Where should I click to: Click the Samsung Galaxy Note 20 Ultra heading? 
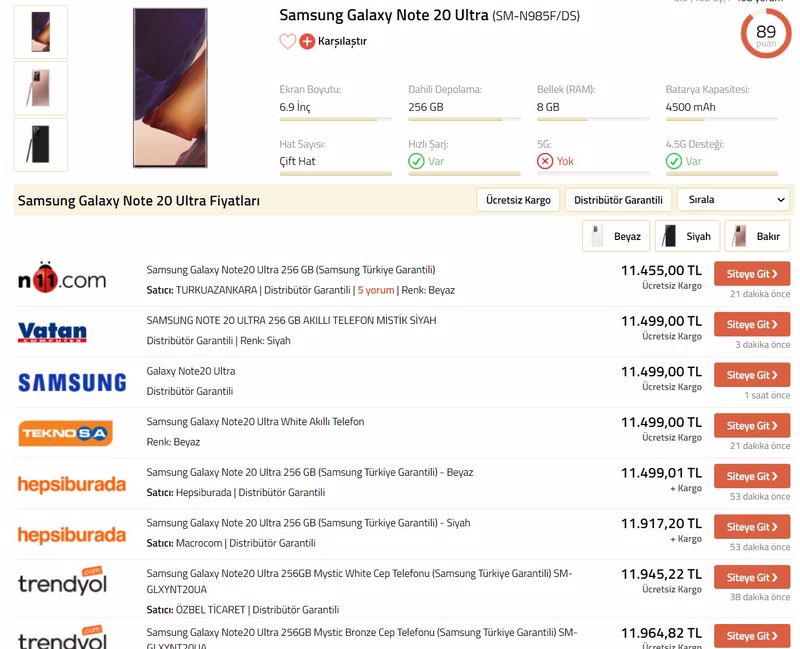click(430, 15)
